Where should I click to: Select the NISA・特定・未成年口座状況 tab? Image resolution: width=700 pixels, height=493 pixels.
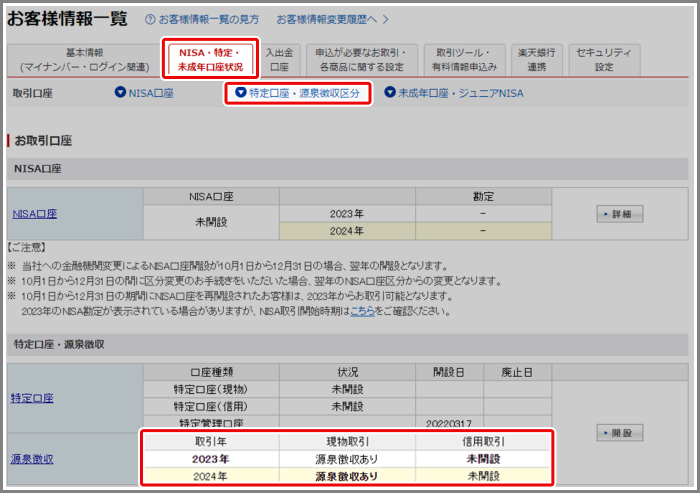[x=210, y=60]
